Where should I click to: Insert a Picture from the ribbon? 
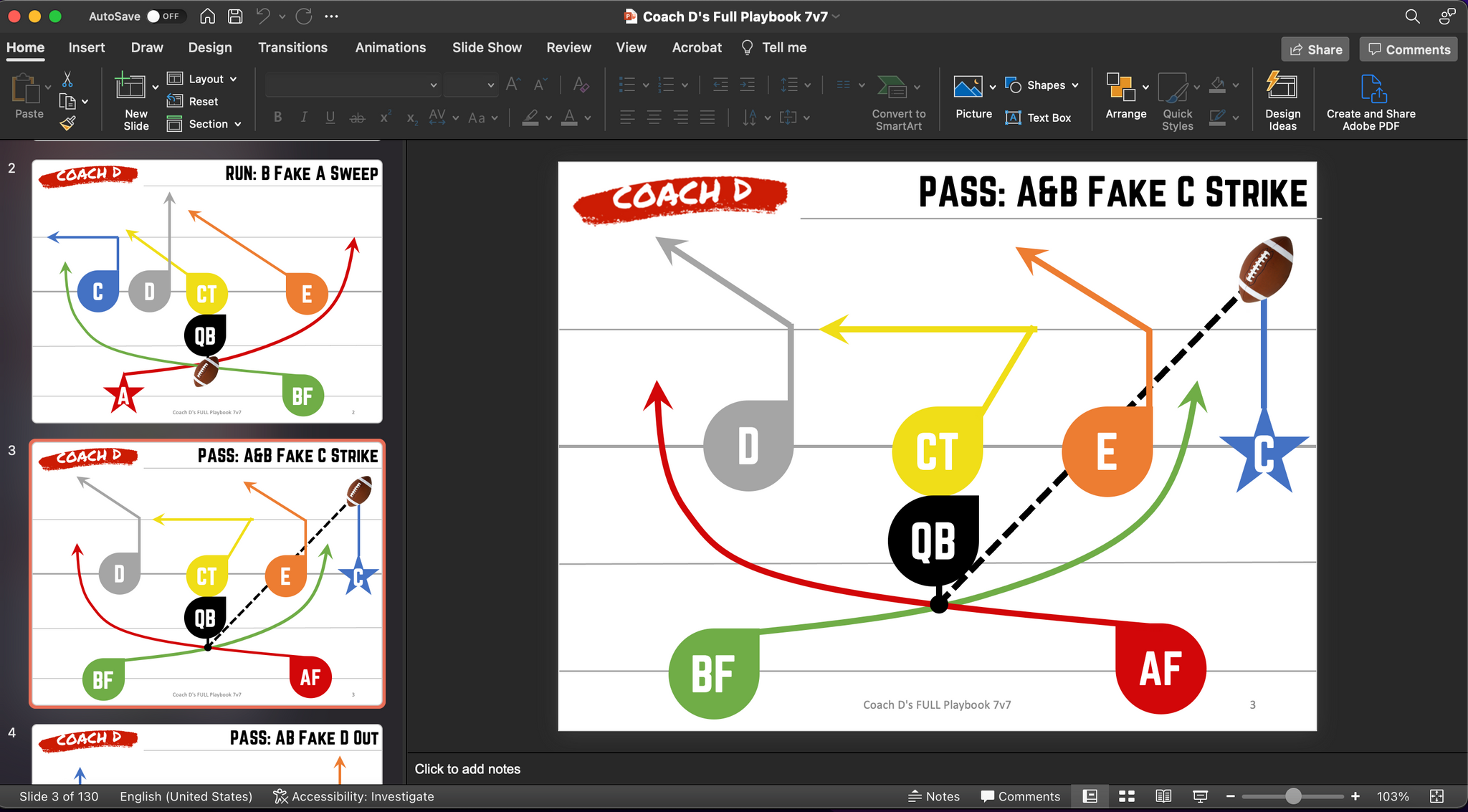coord(968,87)
